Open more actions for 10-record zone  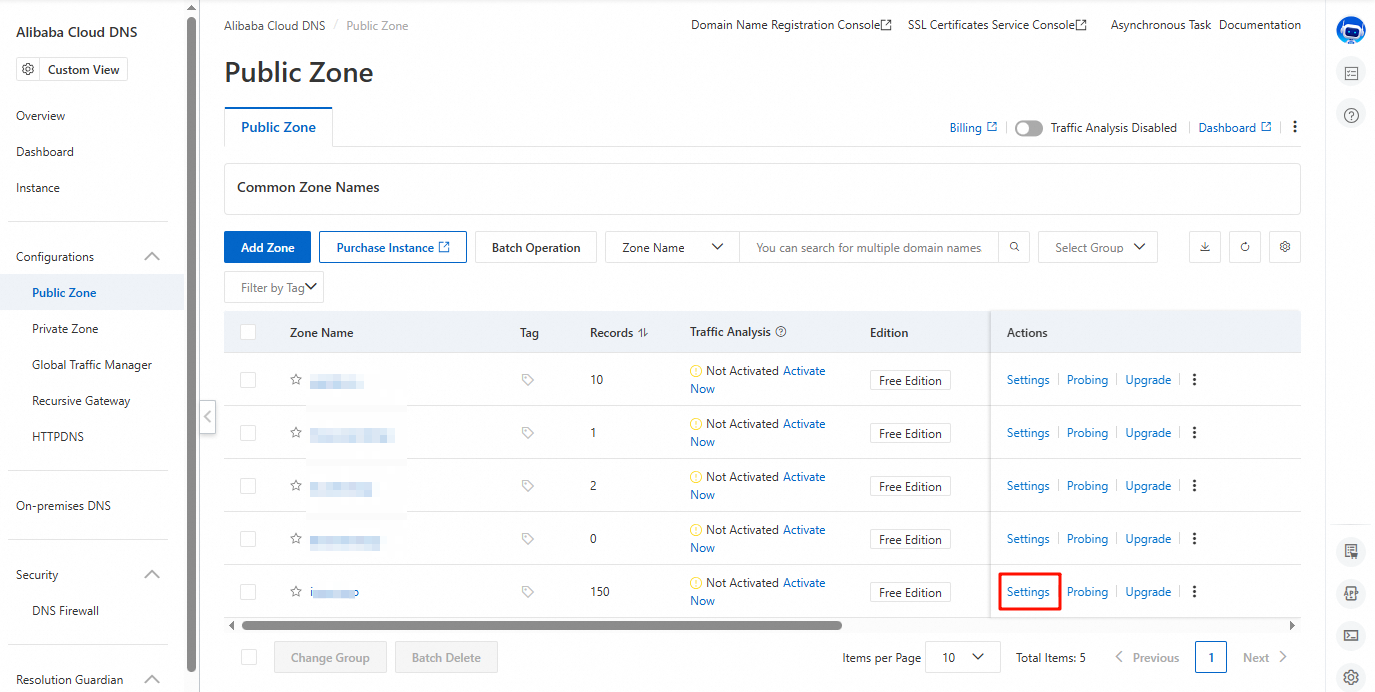pos(1194,380)
